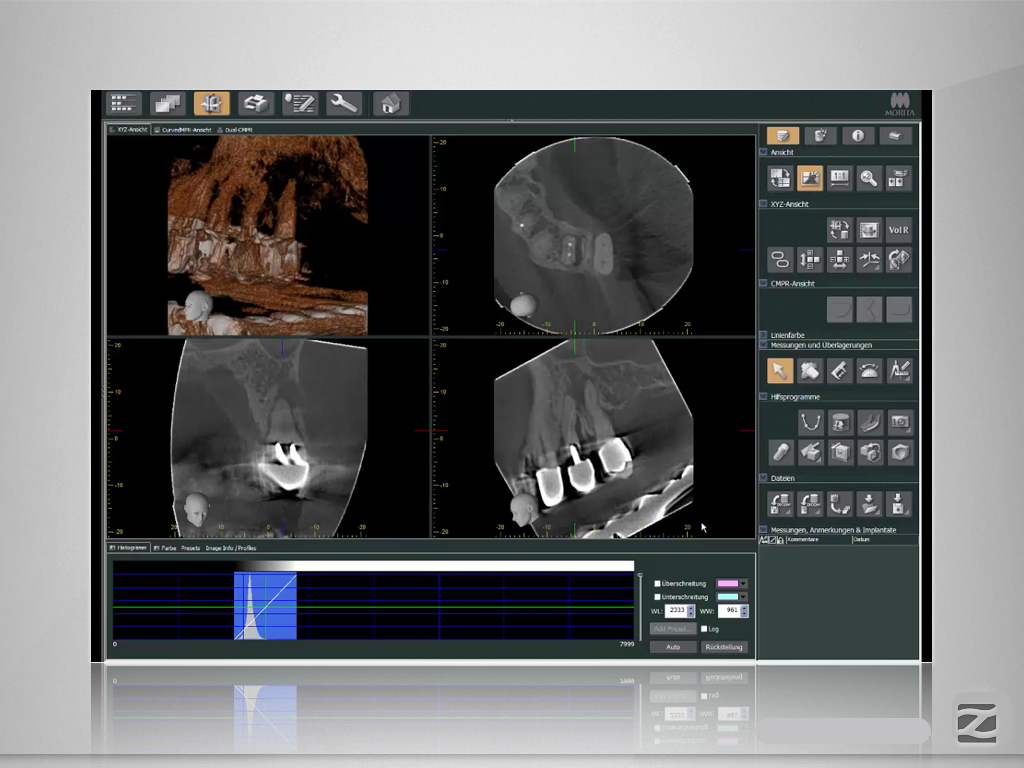Open the Farbe tab
This screenshot has height=768, width=1024.
(164, 548)
